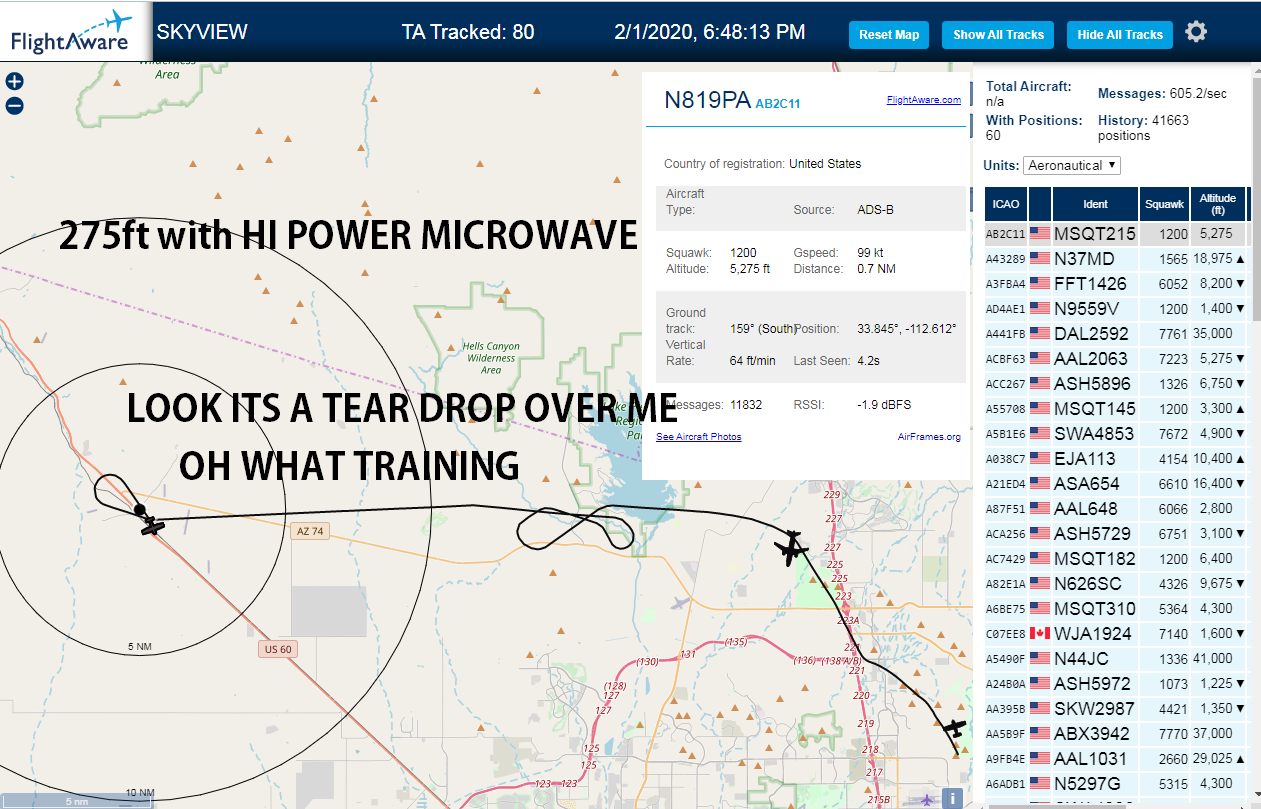Viewport: 1261px width, 809px height.
Task: Select the N5297G aircraft row
Action: tap(1114, 783)
